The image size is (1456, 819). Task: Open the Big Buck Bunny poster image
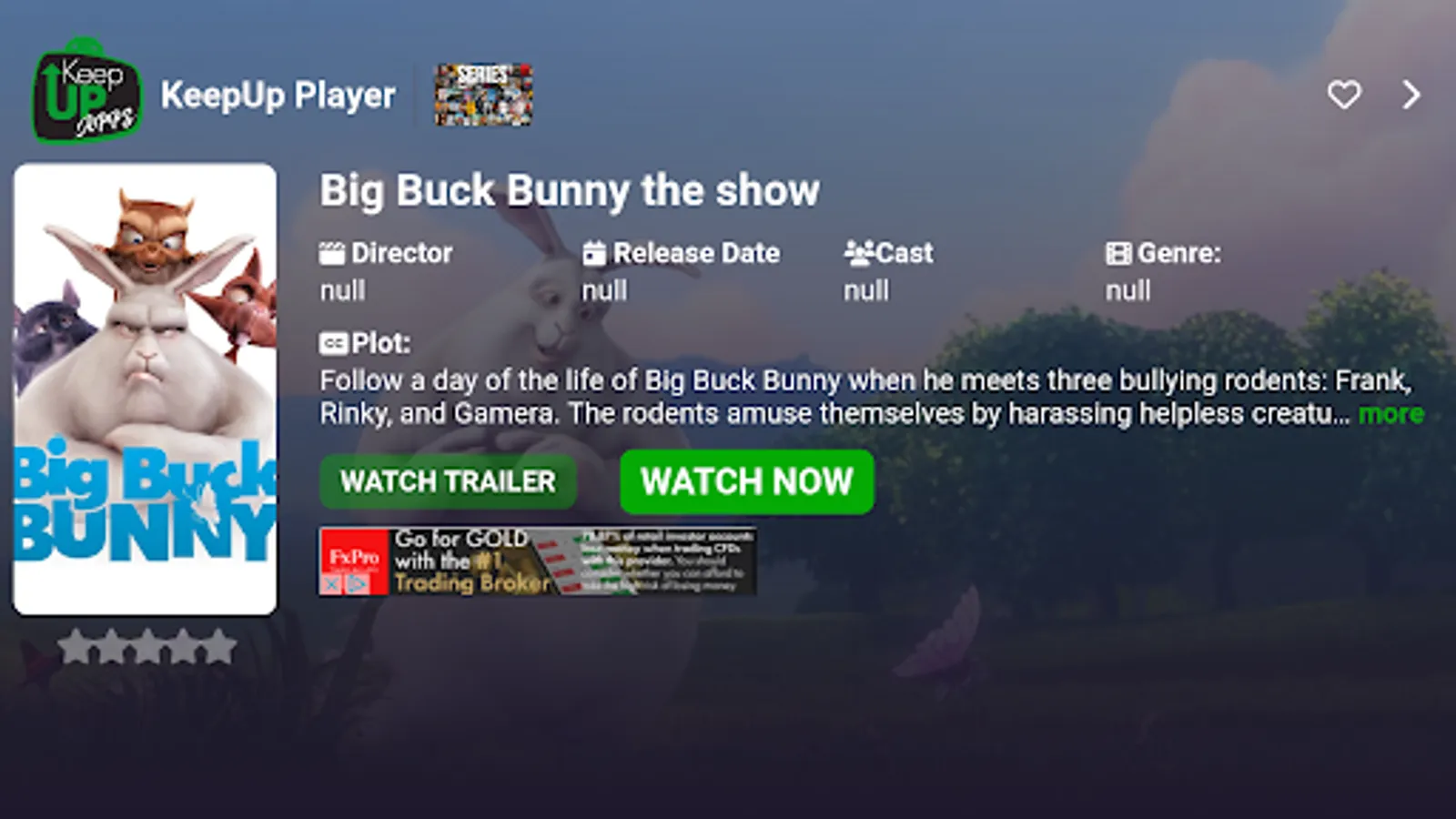coord(145,389)
